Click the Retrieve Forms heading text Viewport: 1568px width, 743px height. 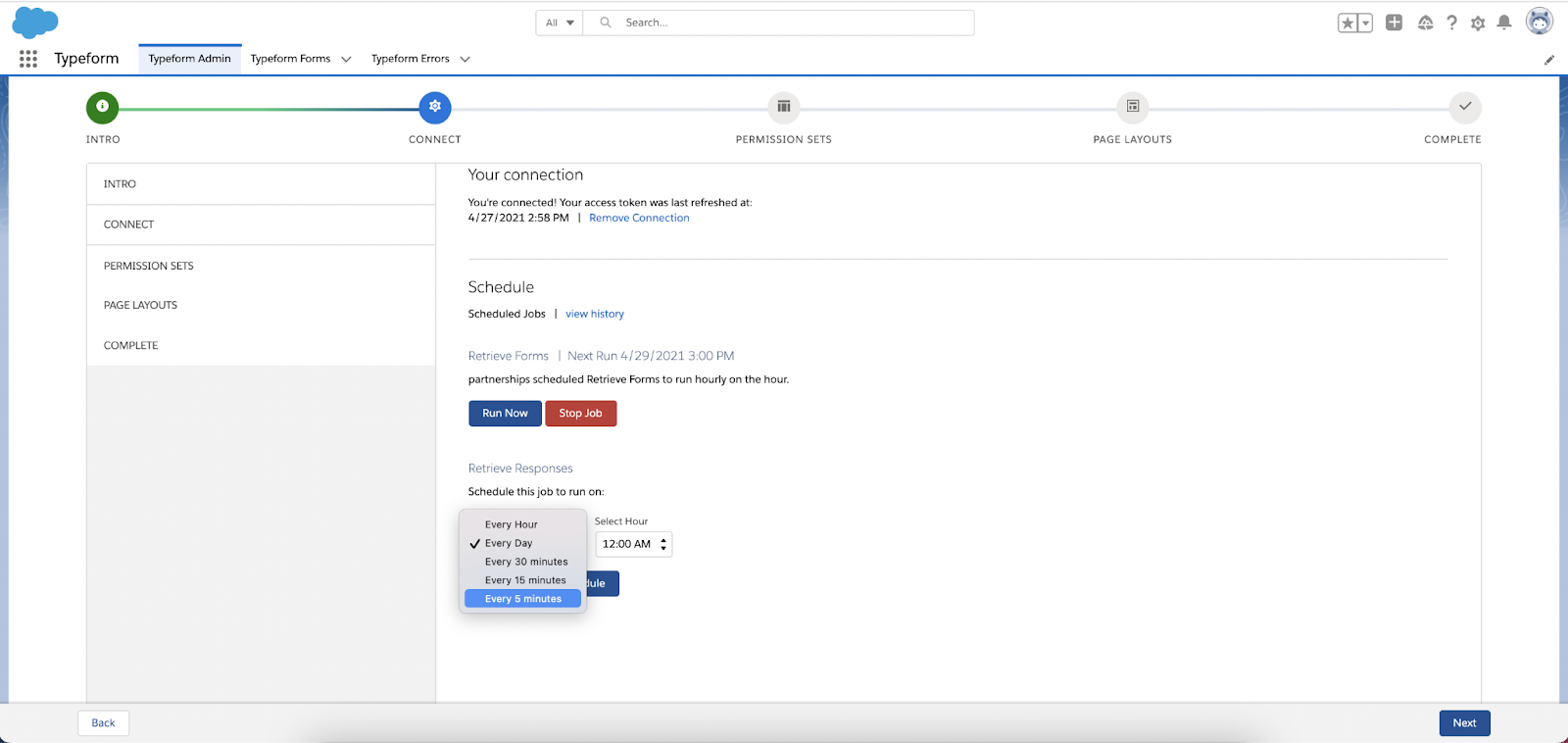click(x=508, y=356)
